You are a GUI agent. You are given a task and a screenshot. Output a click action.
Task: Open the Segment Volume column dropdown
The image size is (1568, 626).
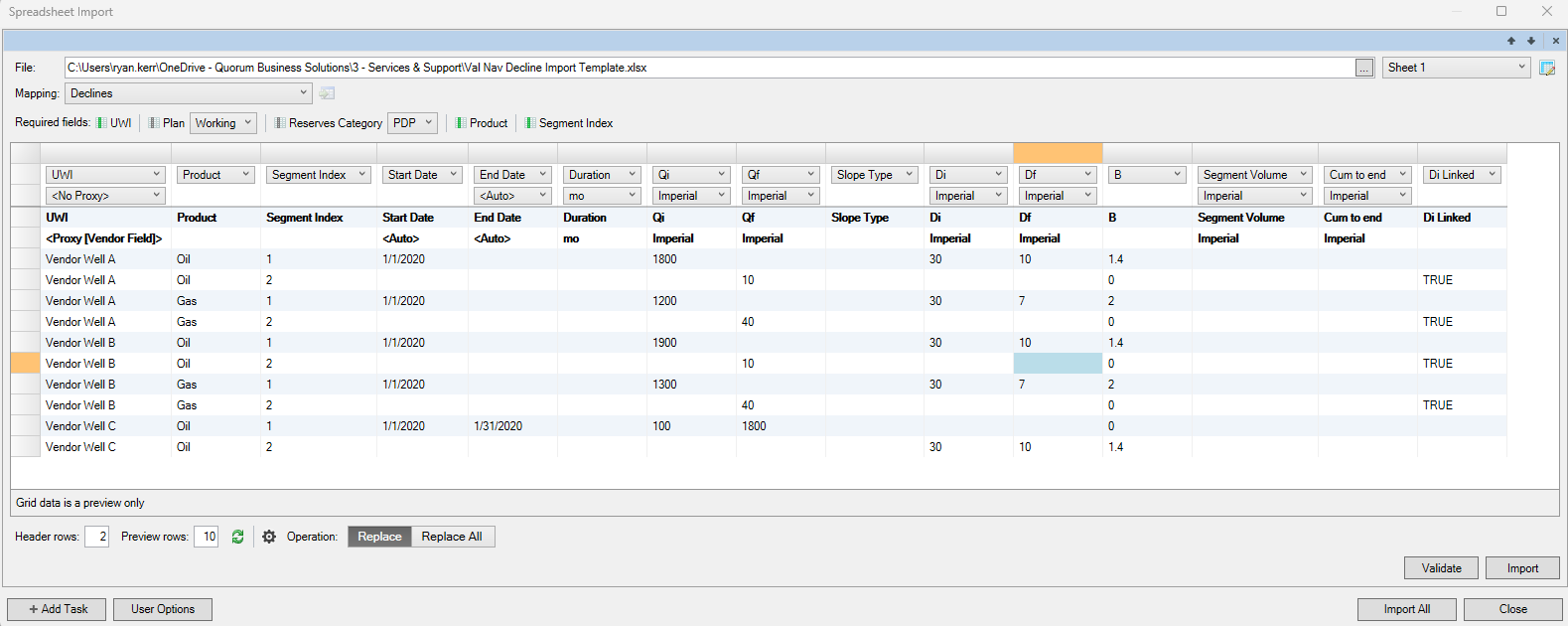pos(1255,175)
